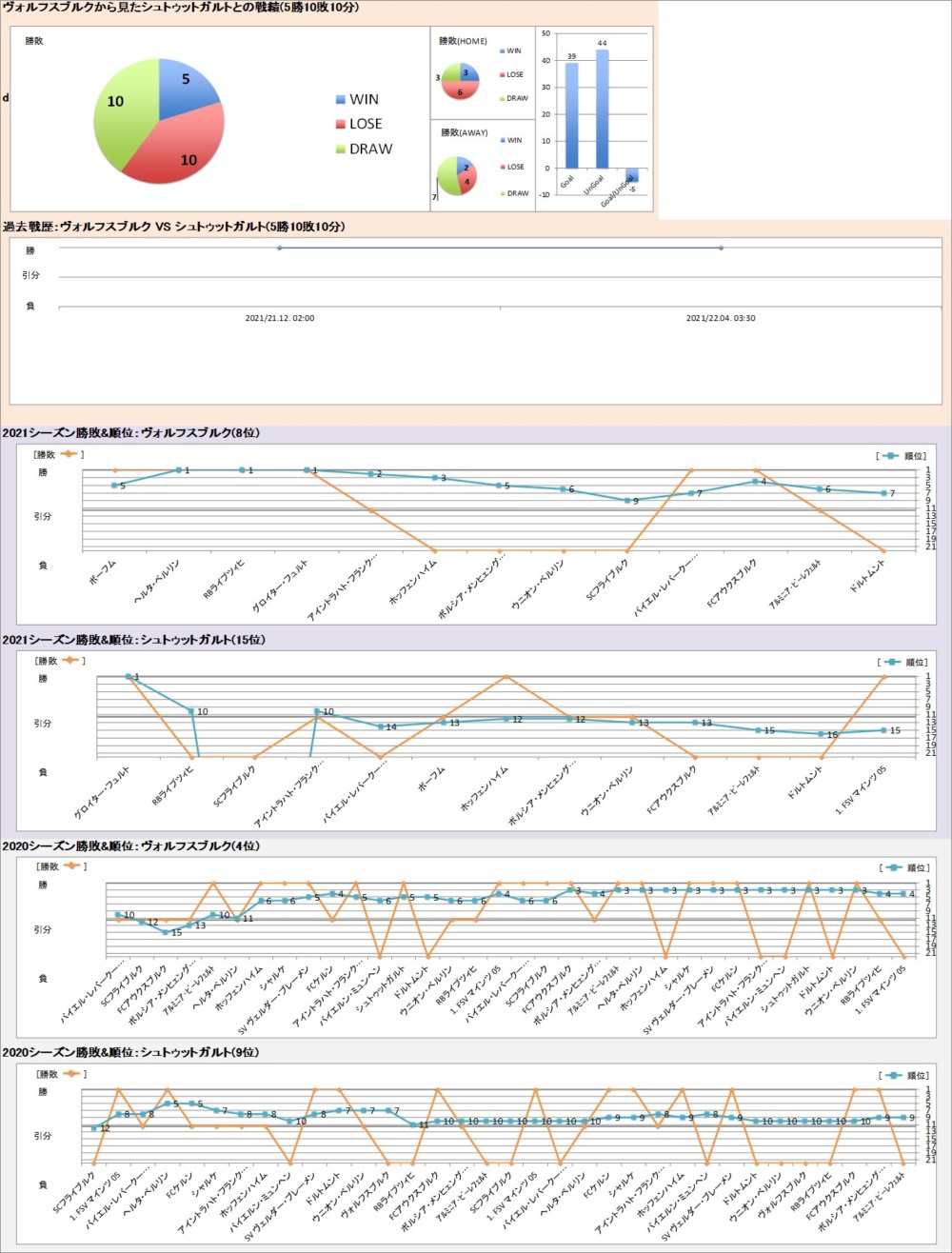Click rank 2 point in 2021 Wolfsburg chart
The height and width of the screenshot is (1253, 952).
(x=370, y=474)
